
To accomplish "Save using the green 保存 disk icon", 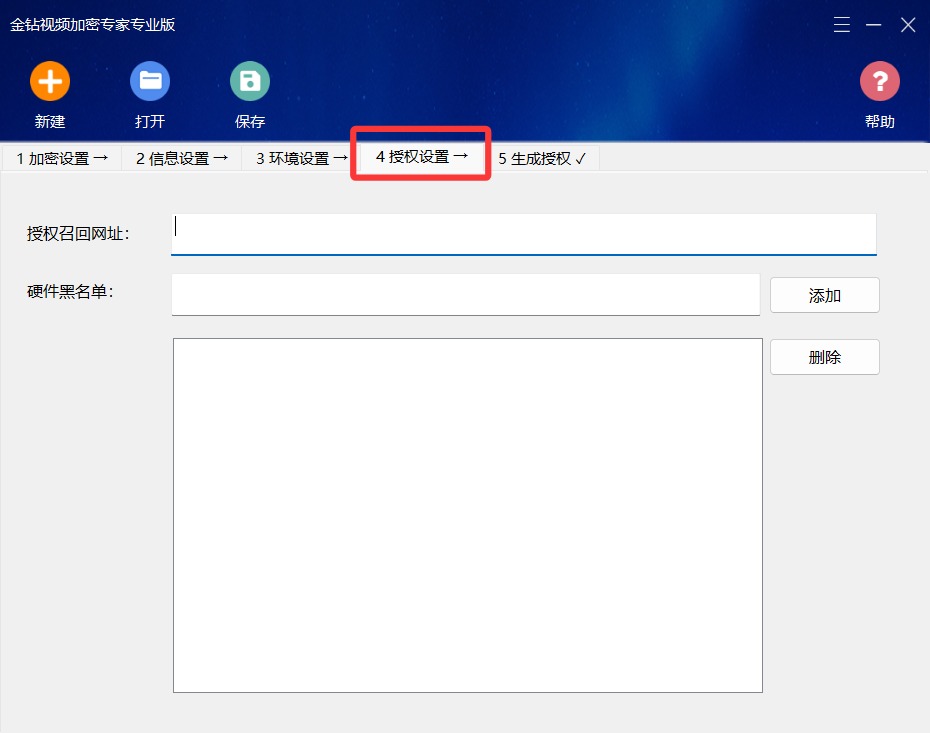I will [250, 81].
